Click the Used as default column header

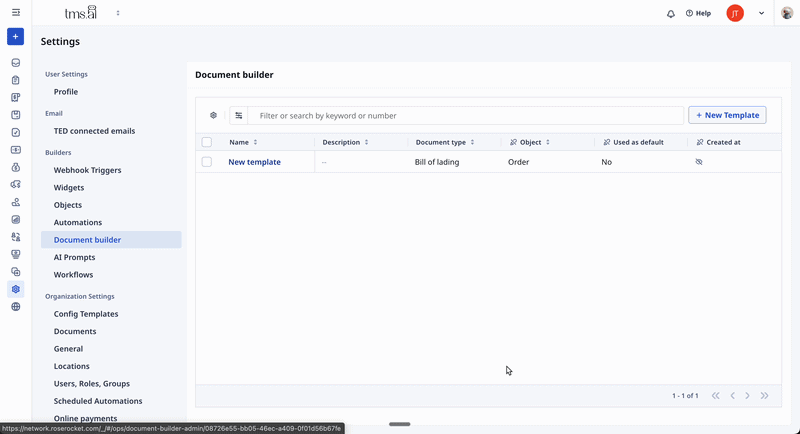click(x=633, y=142)
